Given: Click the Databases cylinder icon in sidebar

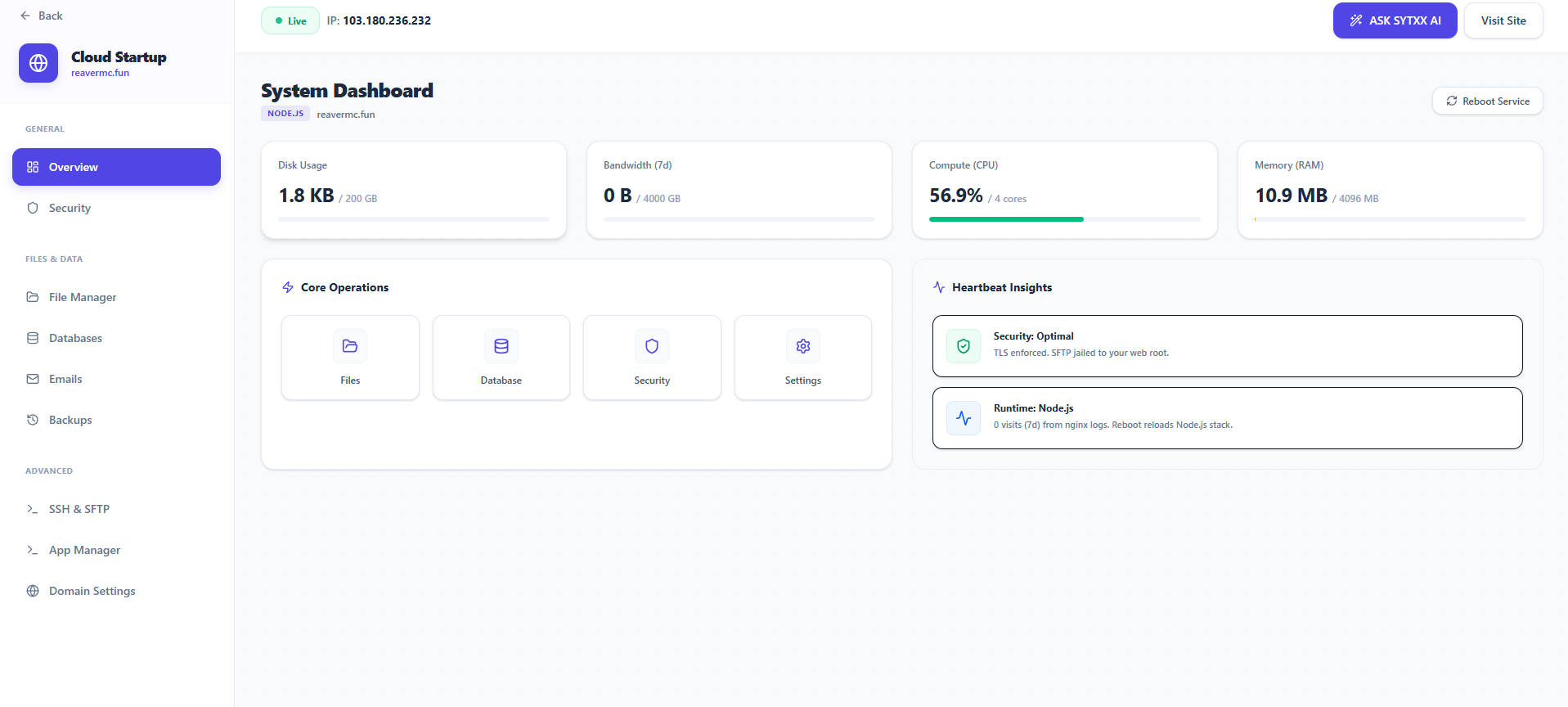Looking at the screenshot, I should click(x=33, y=338).
